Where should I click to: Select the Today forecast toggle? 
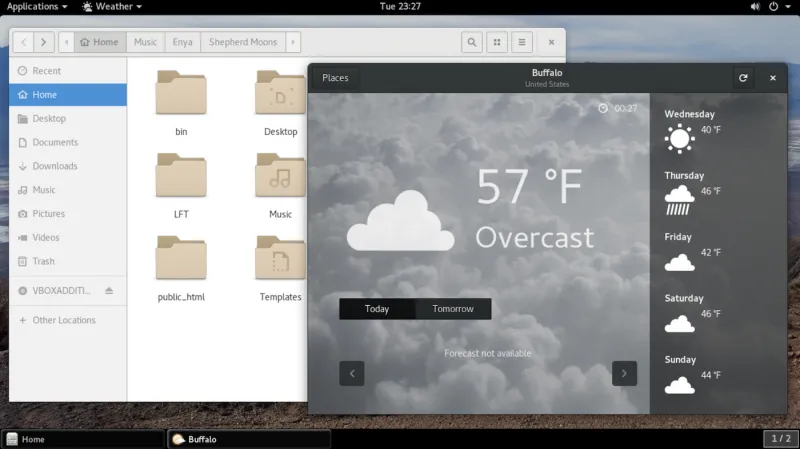(x=377, y=309)
